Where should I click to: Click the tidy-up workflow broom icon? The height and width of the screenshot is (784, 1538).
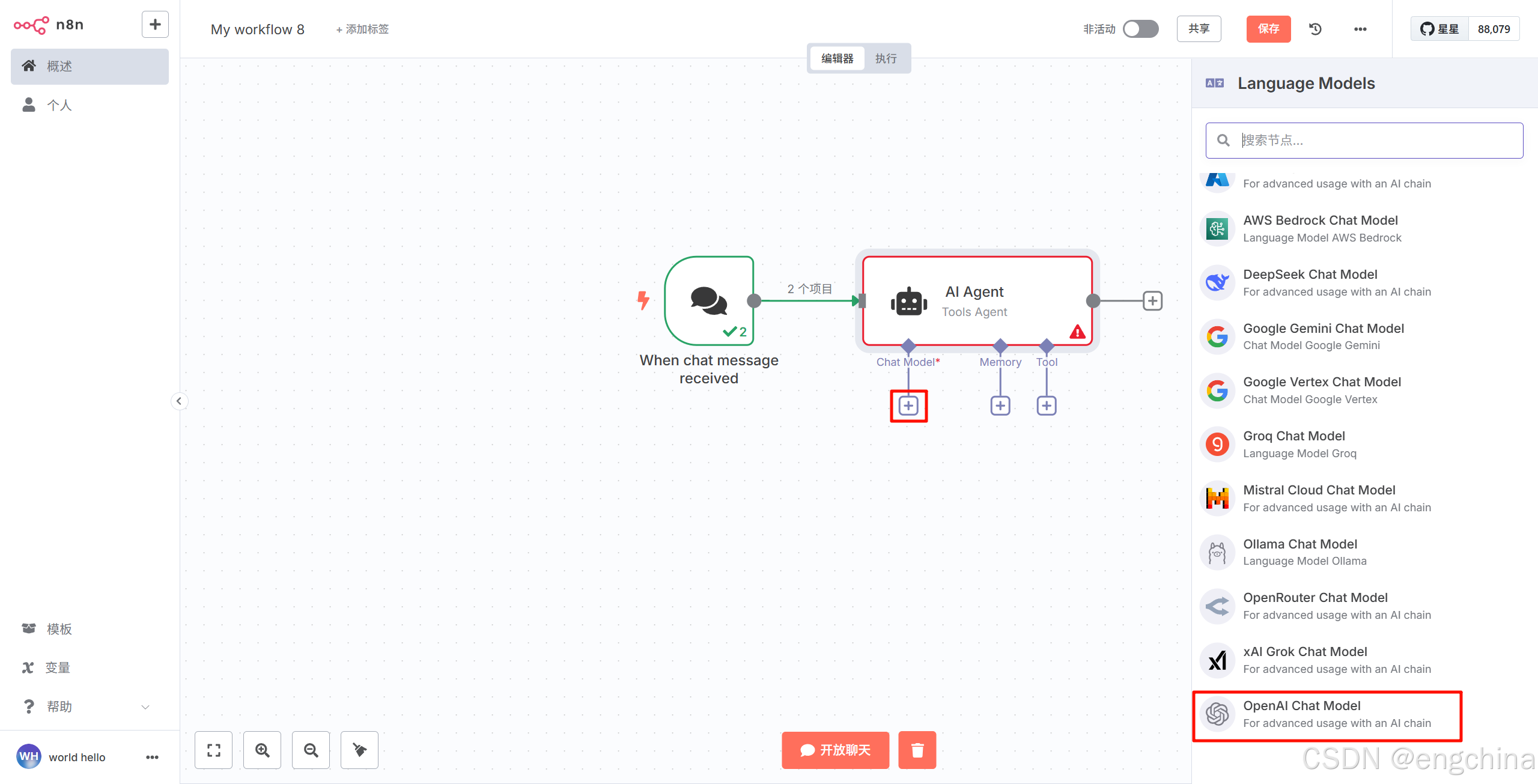coord(359,750)
